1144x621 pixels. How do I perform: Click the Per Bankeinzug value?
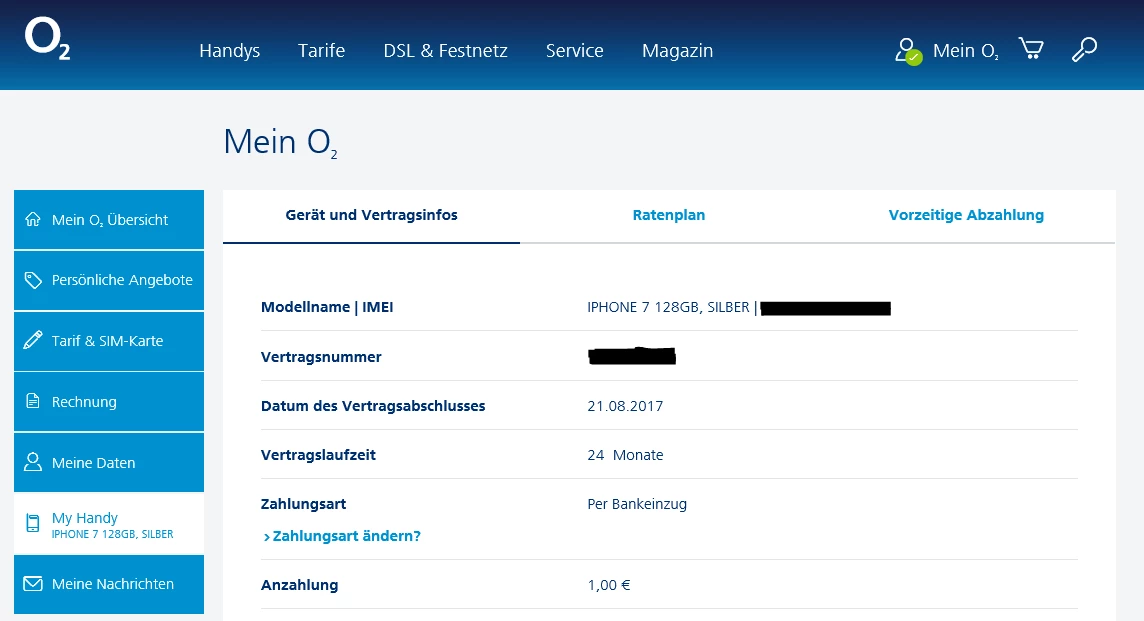(x=637, y=504)
